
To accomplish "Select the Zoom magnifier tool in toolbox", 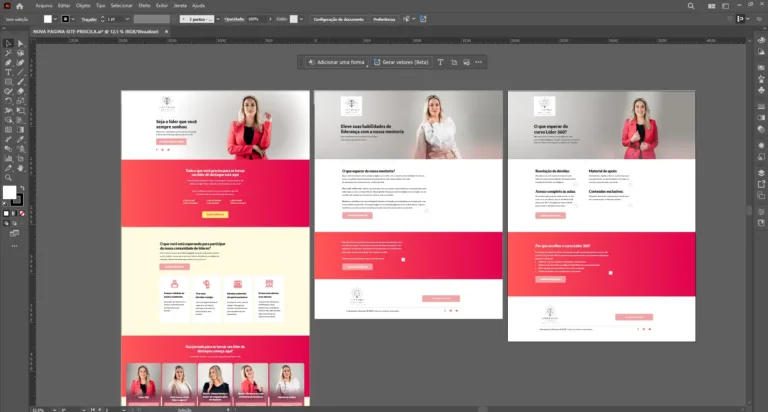I will tap(8, 177).
